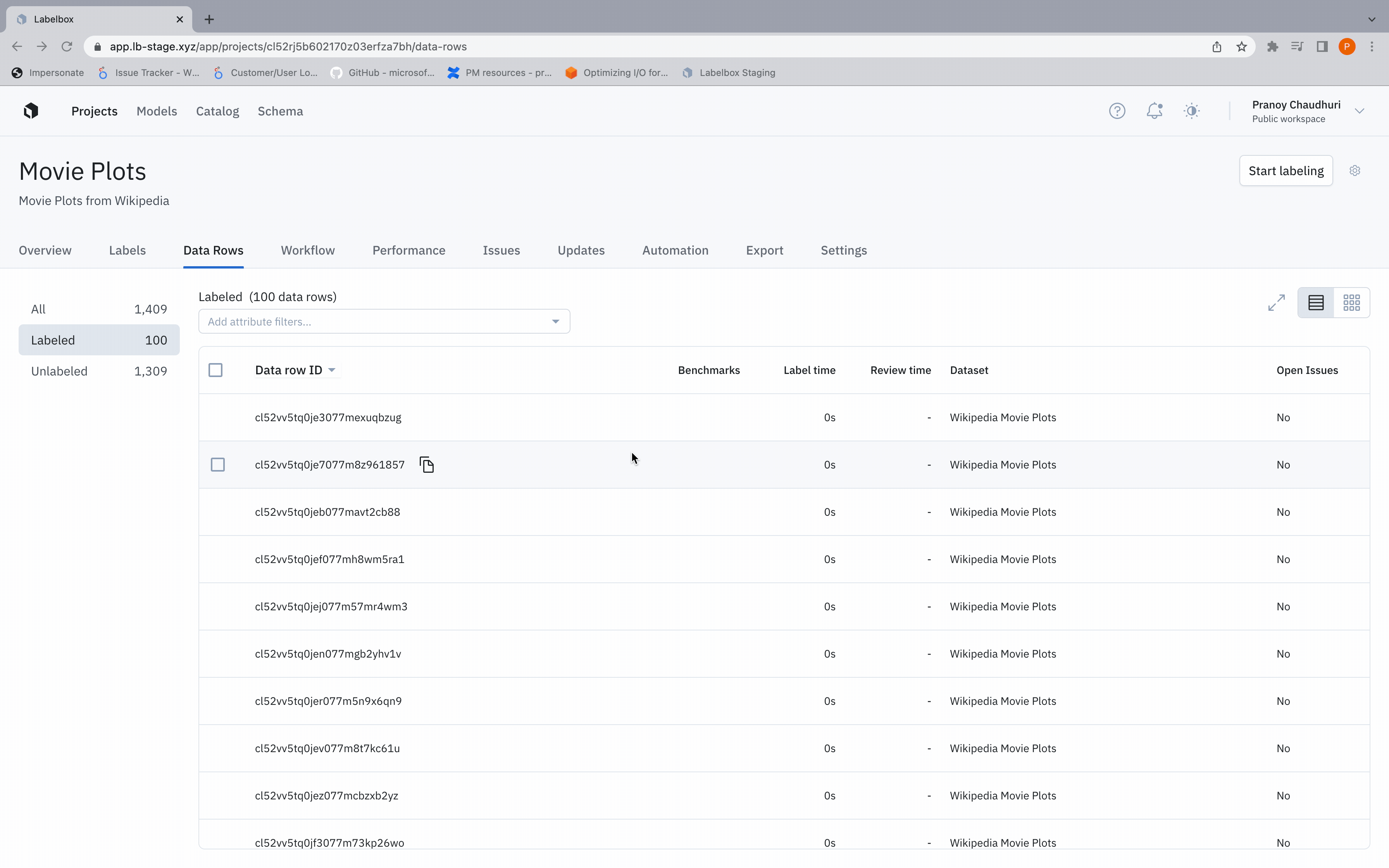Check the select-all header checkbox
The width and height of the screenshot is (1389, 868).
(x=216, y=370)
